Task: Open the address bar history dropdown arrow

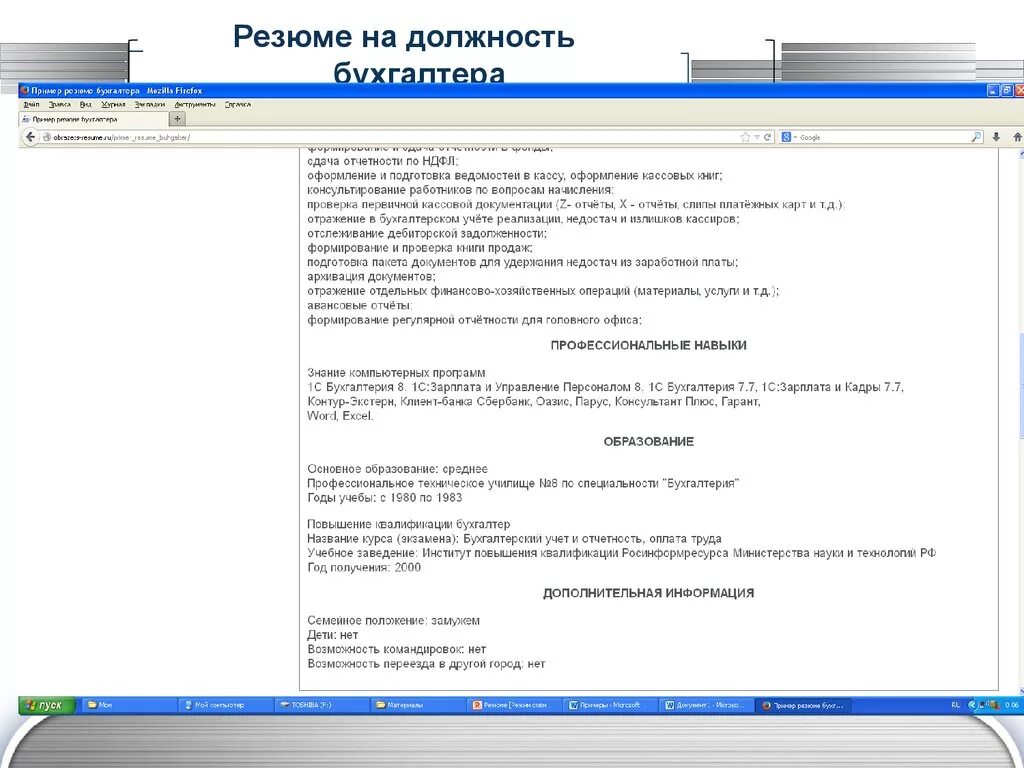Action: (x=757, y=137)
